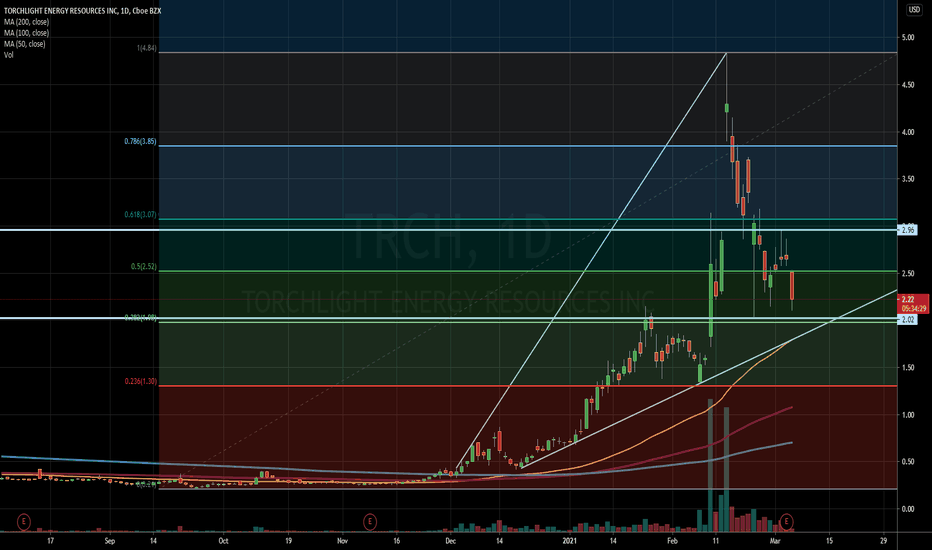Select the Fibonacci 0.5(2.52) level label
Screen dimensions: 932x550
[x=144, y=267]
